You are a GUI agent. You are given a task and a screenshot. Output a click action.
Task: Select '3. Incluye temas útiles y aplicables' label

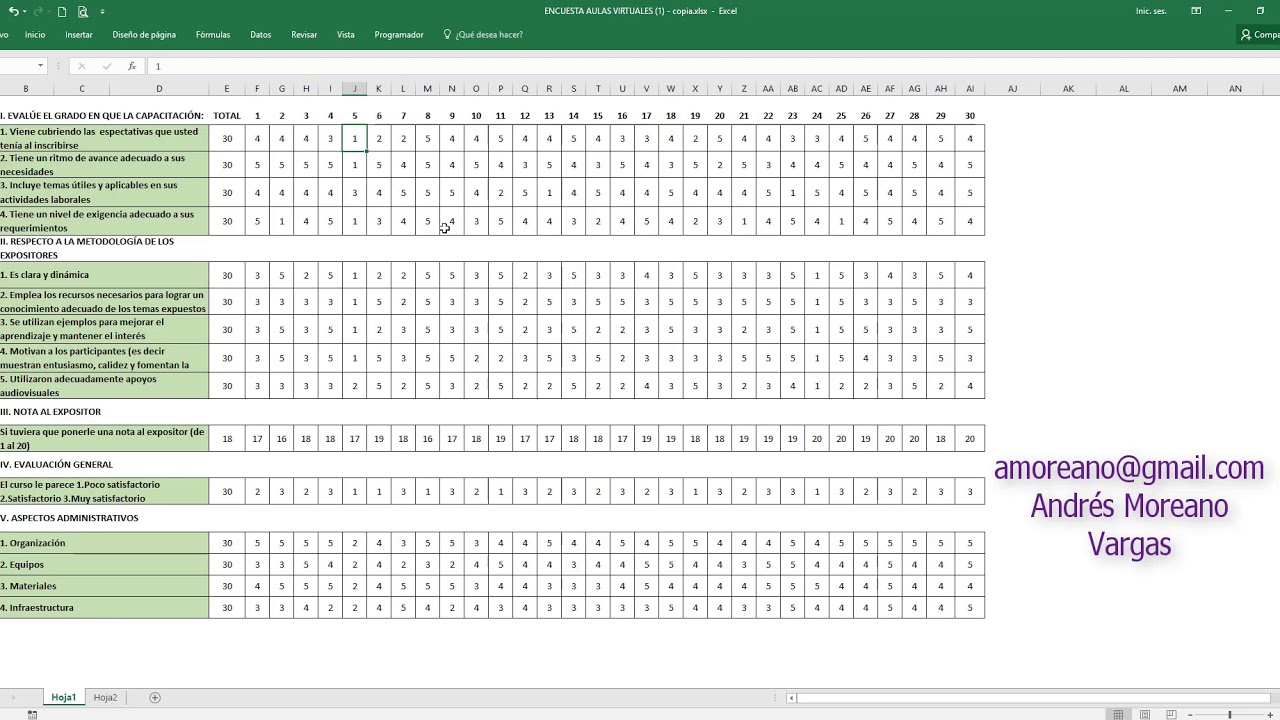104,192
